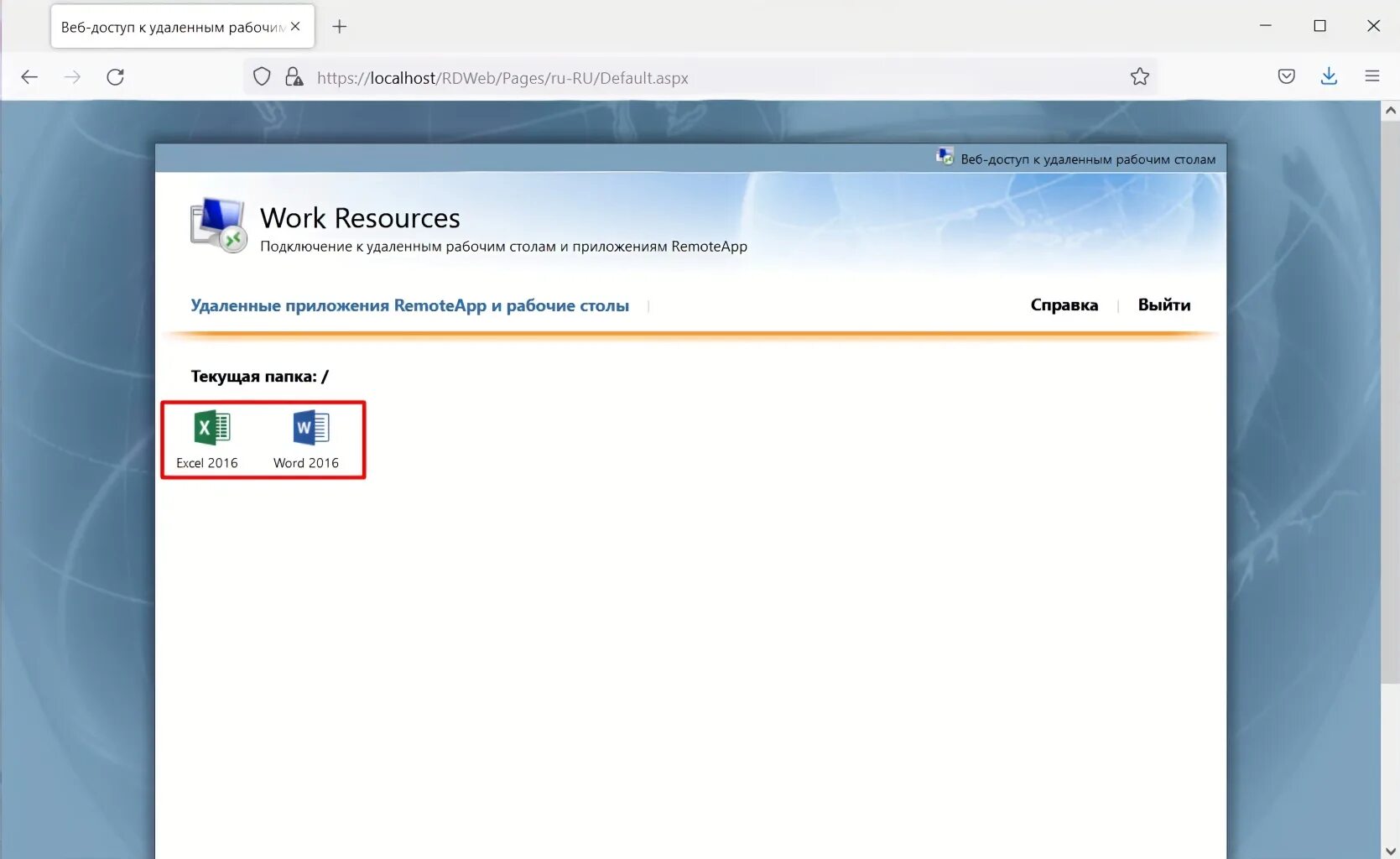The height and width of the screenshot is (859, 1400).
Task: Close the Веб-доступ tab
Action: 295,27
